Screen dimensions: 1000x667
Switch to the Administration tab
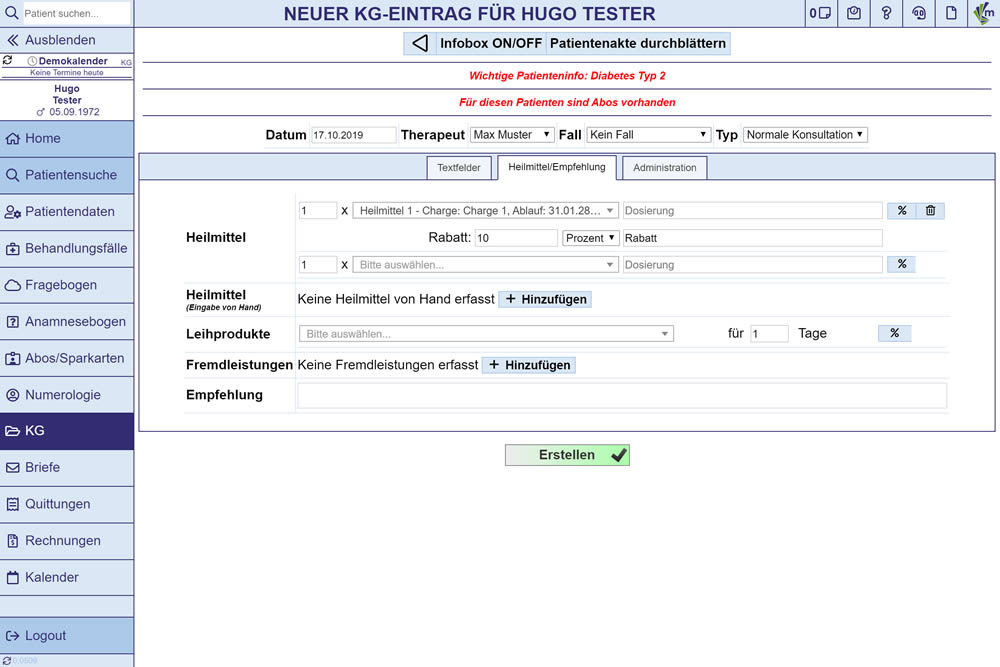[x=664, y=168]
